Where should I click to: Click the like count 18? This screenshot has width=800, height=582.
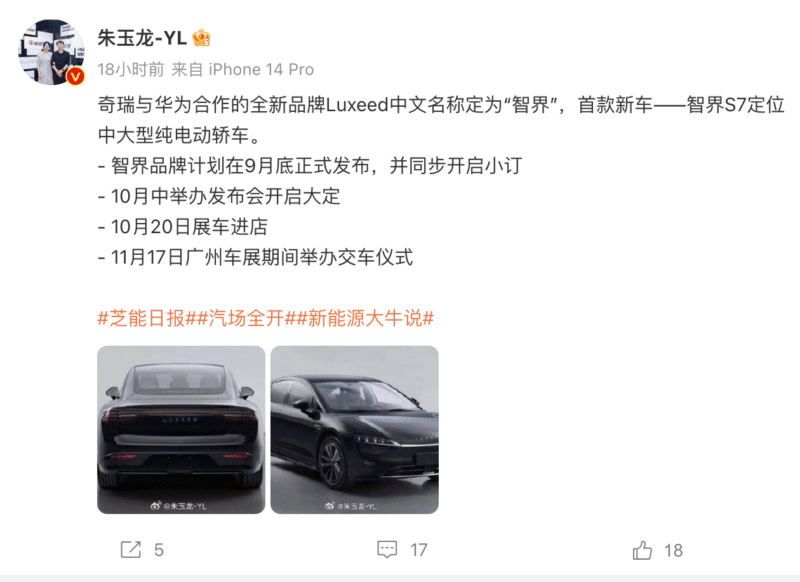[x=673, y=550]
